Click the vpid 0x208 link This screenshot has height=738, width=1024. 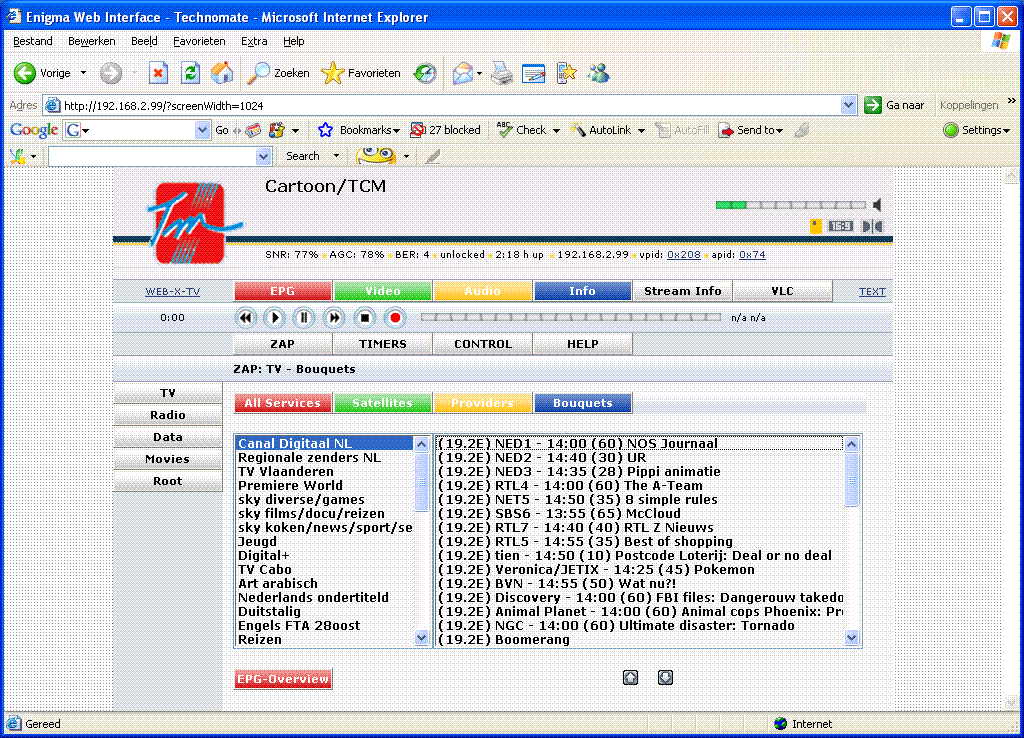pos(684,255)
